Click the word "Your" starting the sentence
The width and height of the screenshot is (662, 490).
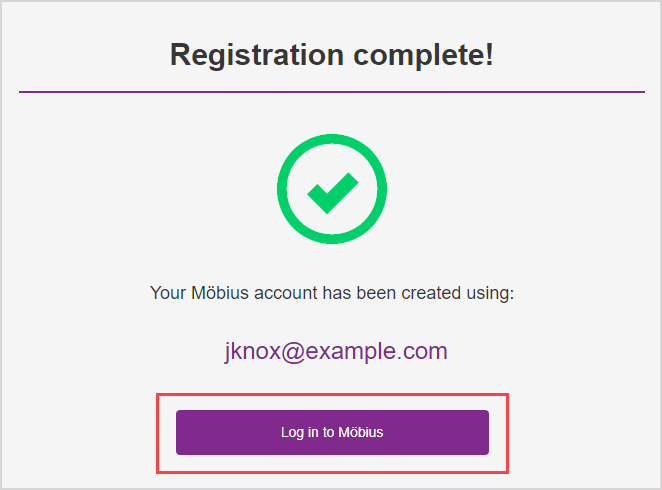[167, 294]
